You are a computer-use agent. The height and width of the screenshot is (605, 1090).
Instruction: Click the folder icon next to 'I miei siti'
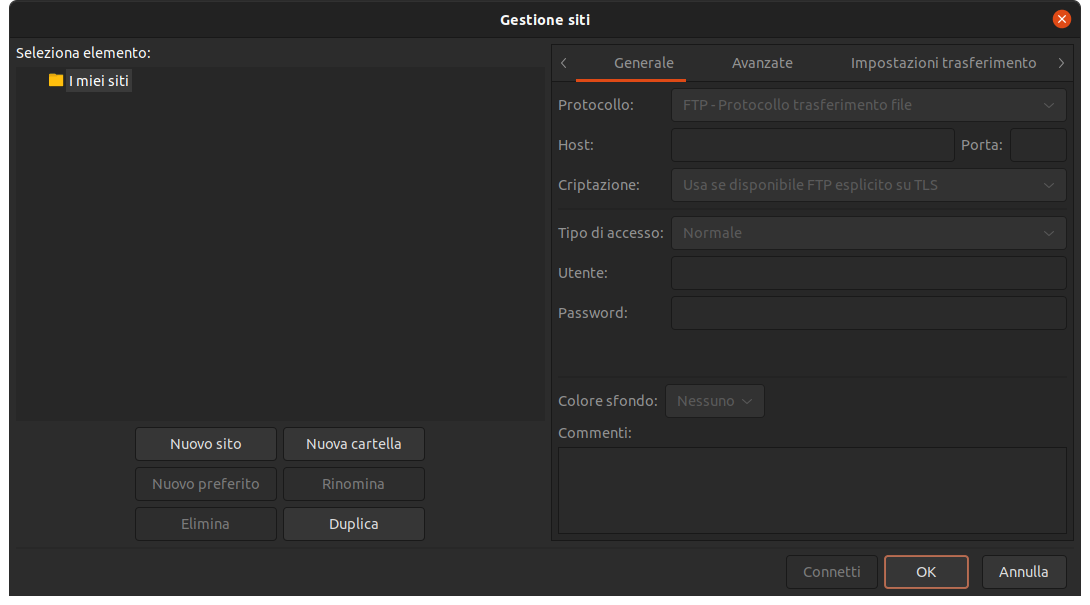(x=56, y=80)
